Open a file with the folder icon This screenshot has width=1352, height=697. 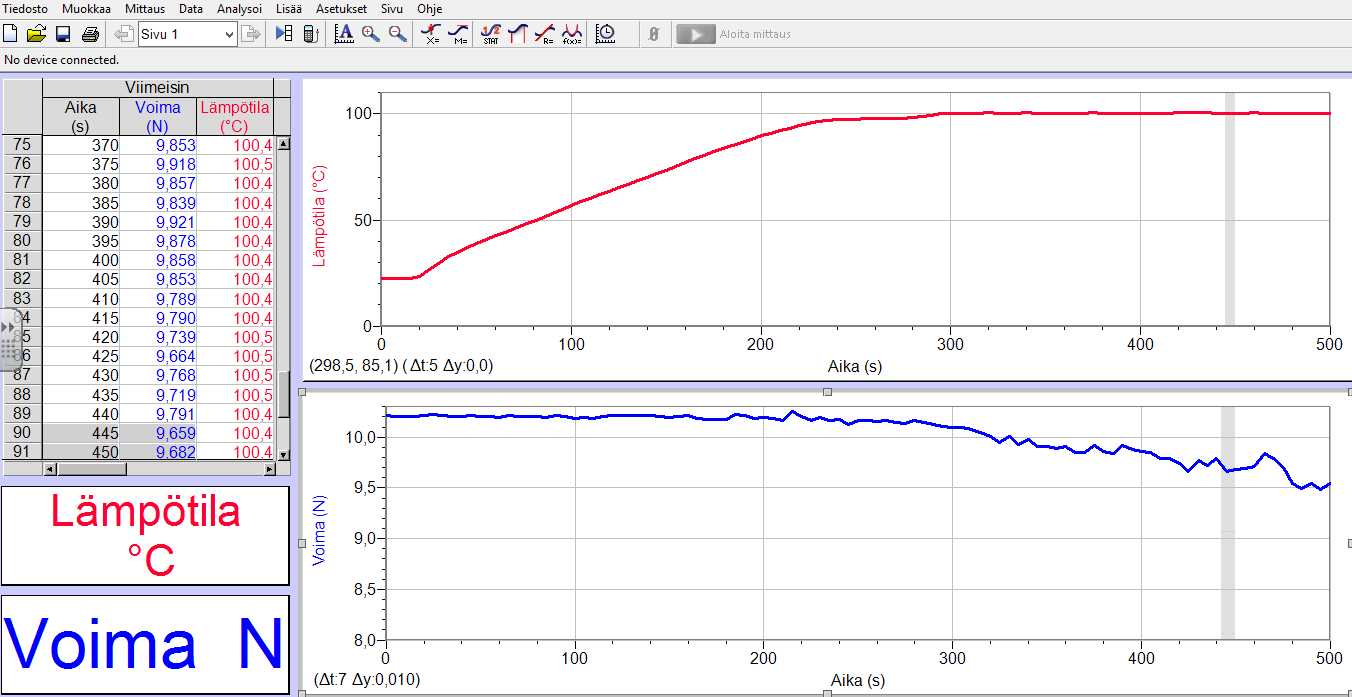click(x=36, y=34)
